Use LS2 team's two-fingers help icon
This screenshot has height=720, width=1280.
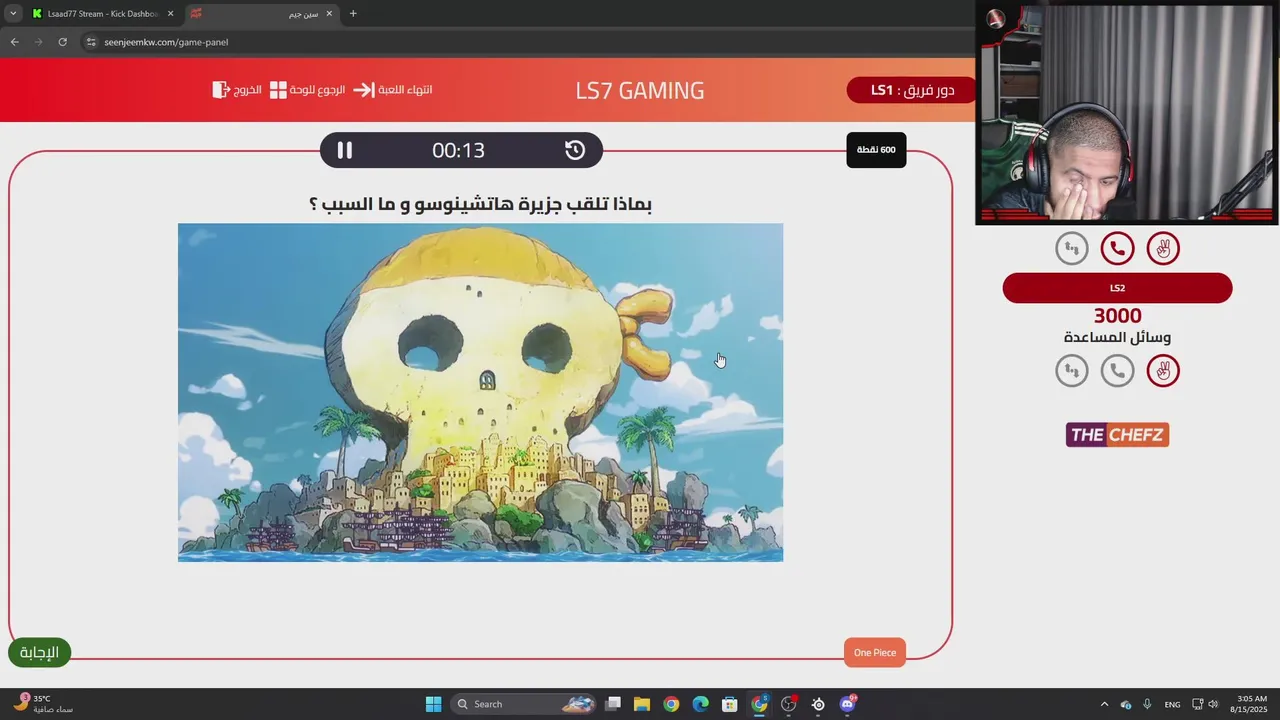pyautogui.click(x=1163, y=371)
